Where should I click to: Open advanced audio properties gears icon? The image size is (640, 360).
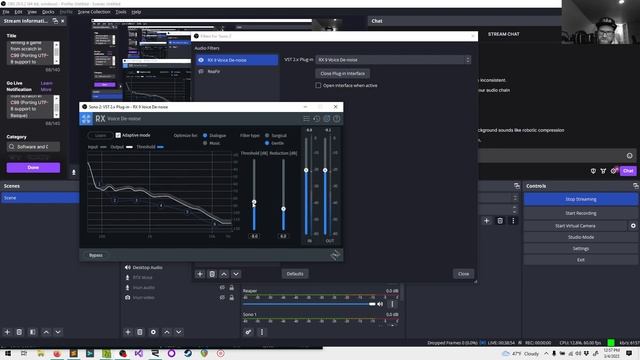[x=248, y=332]
